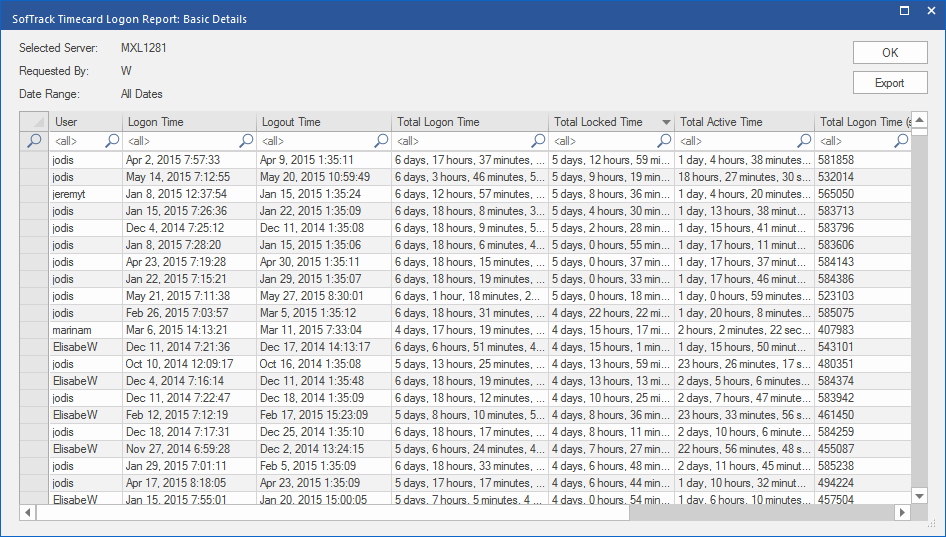Maximize the SofTrack report window
This screenshot has width=946, height=537.
[x=904, y=11]
